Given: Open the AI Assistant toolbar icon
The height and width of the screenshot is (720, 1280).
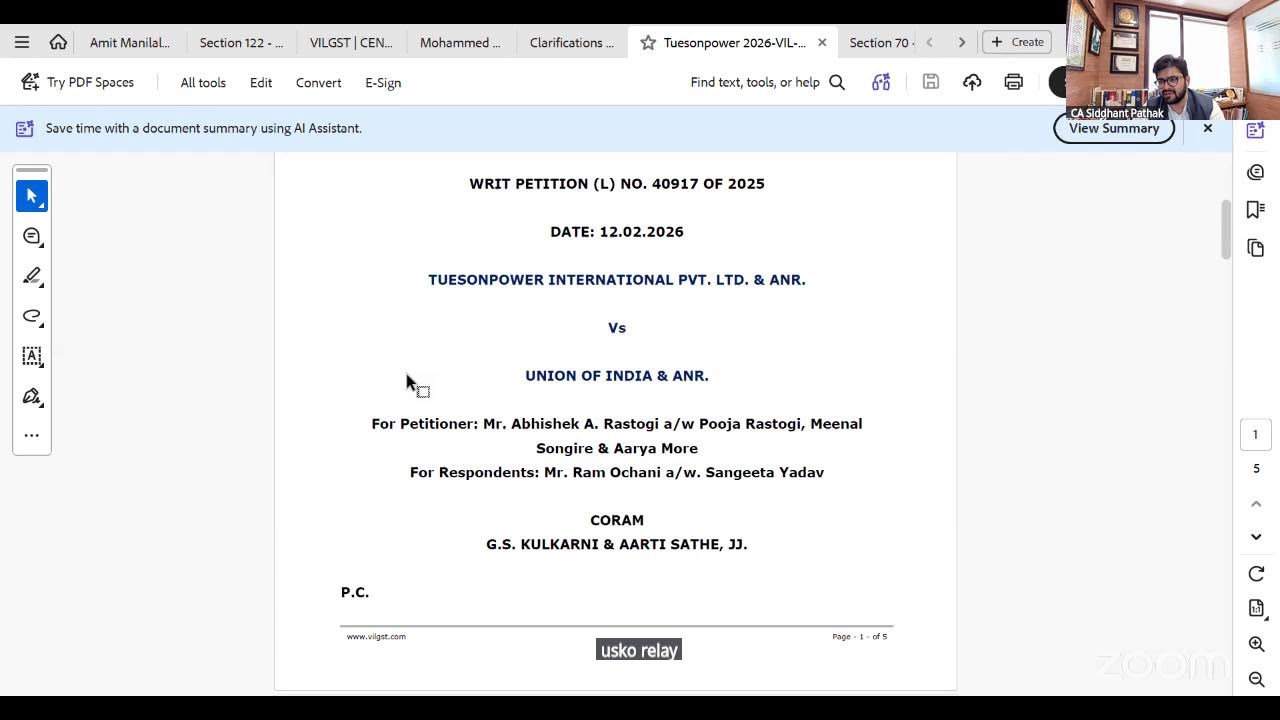Looking at the screenshot, I should [x=881, y=82].
